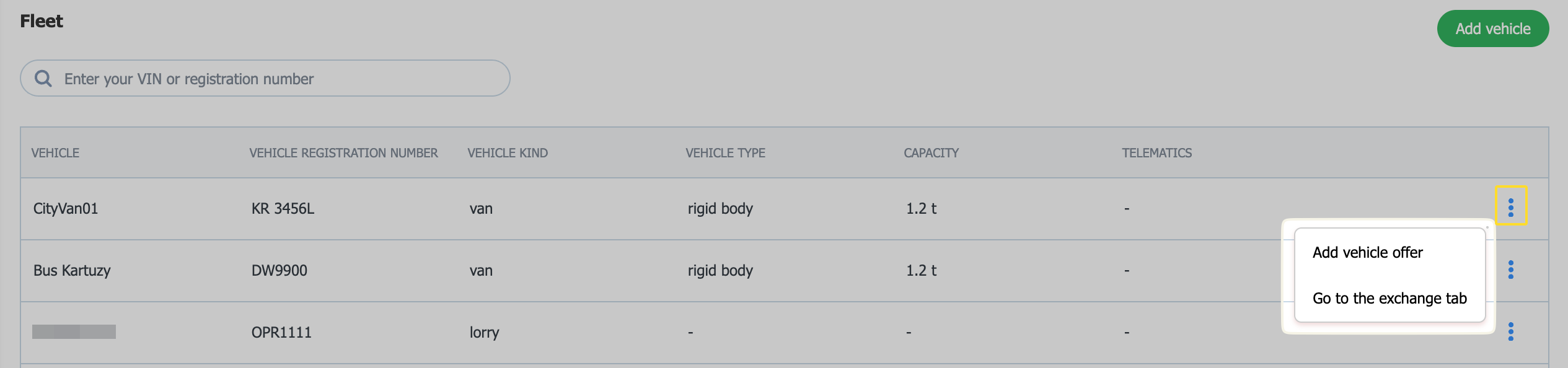Open the three-dot menu for OPR1111

(x=1510, y=331)
